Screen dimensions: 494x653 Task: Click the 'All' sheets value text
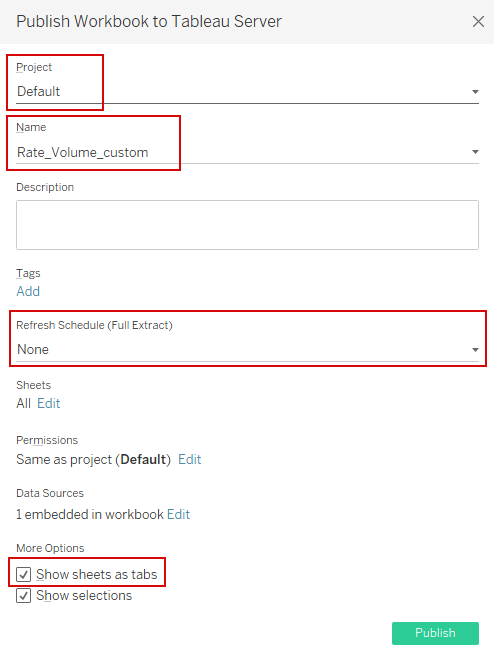tap(23, 403)
